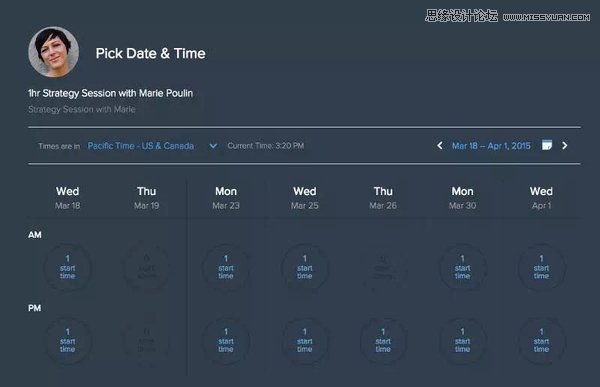600x387 pixels.
Task: Click the Mon Mar 23 column header
Action: click(x=226, y=198)
